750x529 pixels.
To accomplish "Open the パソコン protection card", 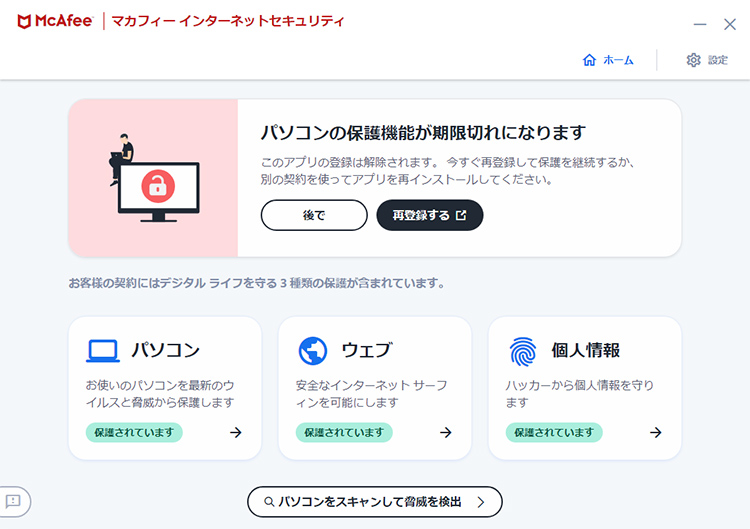I will pyautogui.click(x=165, y=388).
